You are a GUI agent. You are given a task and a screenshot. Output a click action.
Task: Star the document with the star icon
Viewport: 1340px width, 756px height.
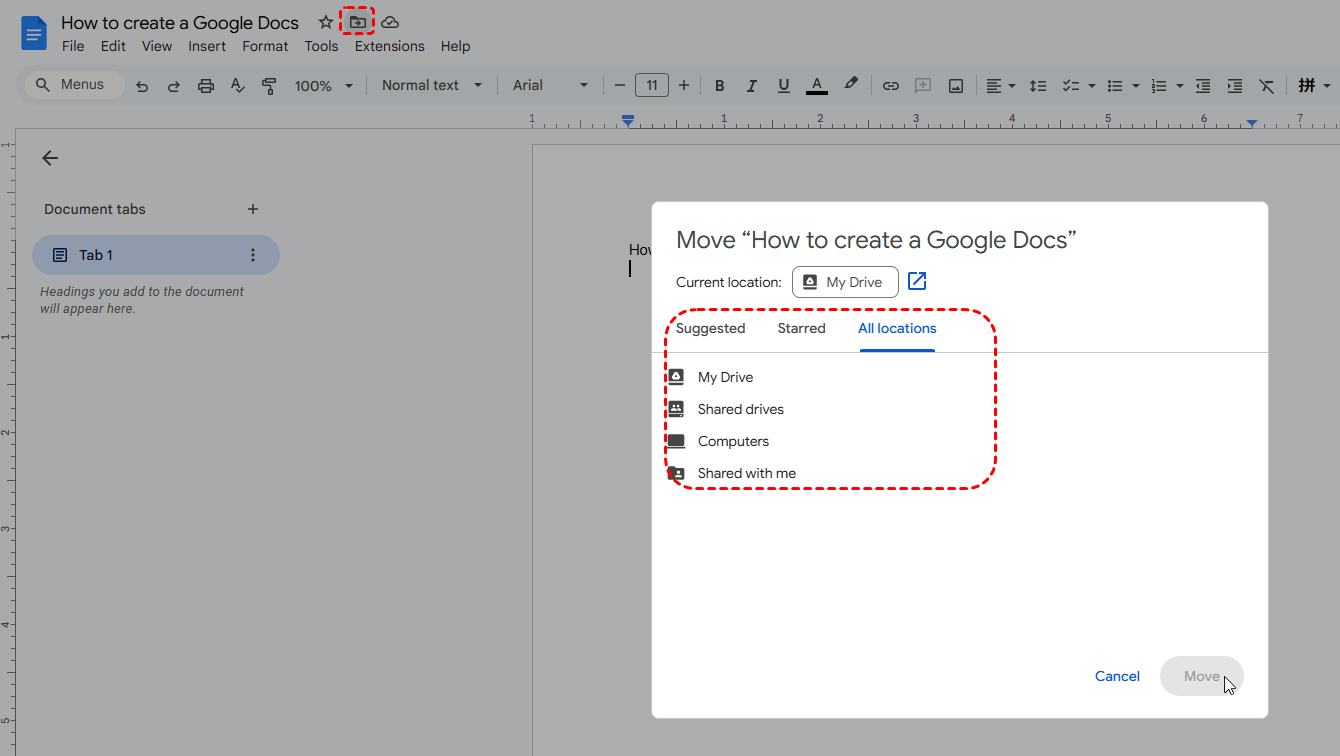point(325,22)
